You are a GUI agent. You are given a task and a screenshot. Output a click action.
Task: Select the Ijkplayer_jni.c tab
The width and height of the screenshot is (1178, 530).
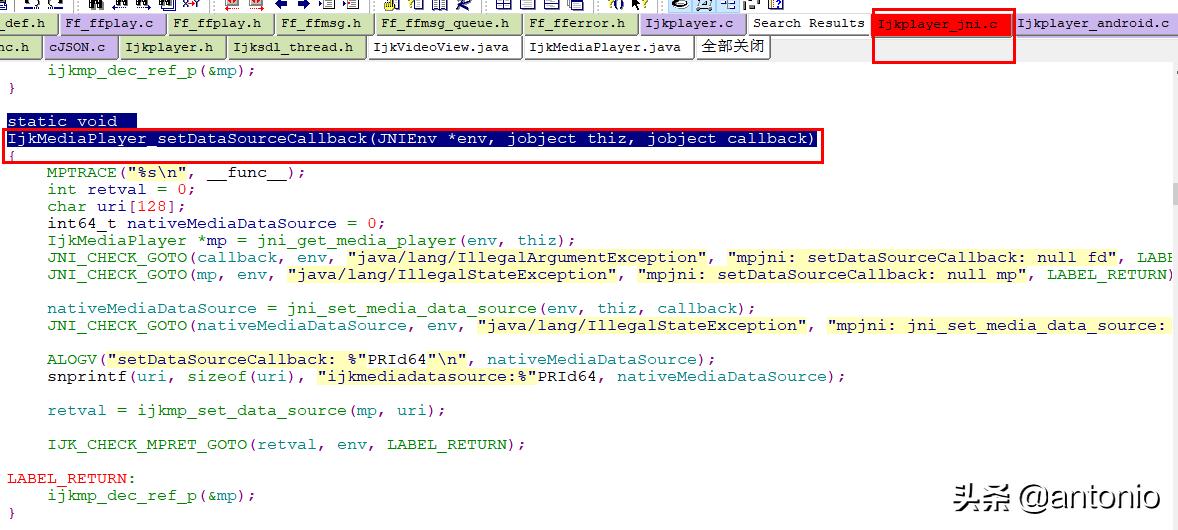pos(938,25)
